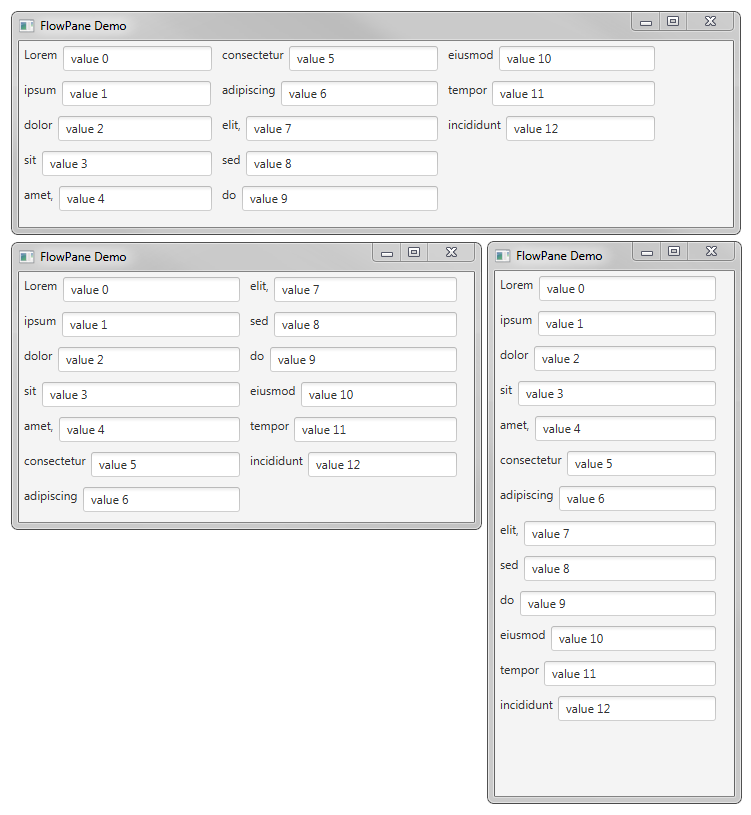This screenshot has width=751, height=815.
Task: Maximize the top FlowPane Demo window
Action: click(x=673, y=22)
